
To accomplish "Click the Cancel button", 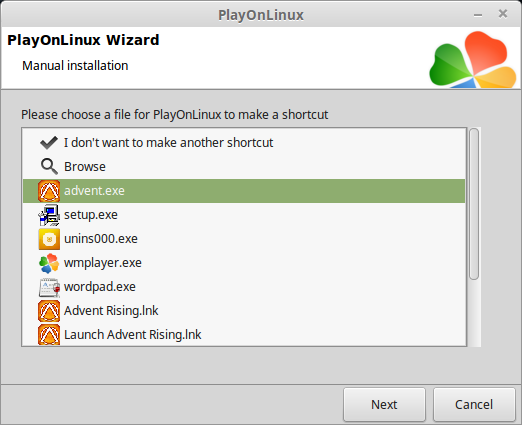I will pyautogui.click(x=474, y=405).
